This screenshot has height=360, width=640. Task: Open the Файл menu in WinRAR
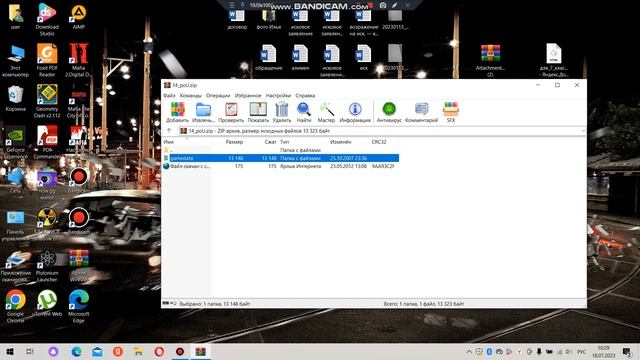(x=169, y=96)
